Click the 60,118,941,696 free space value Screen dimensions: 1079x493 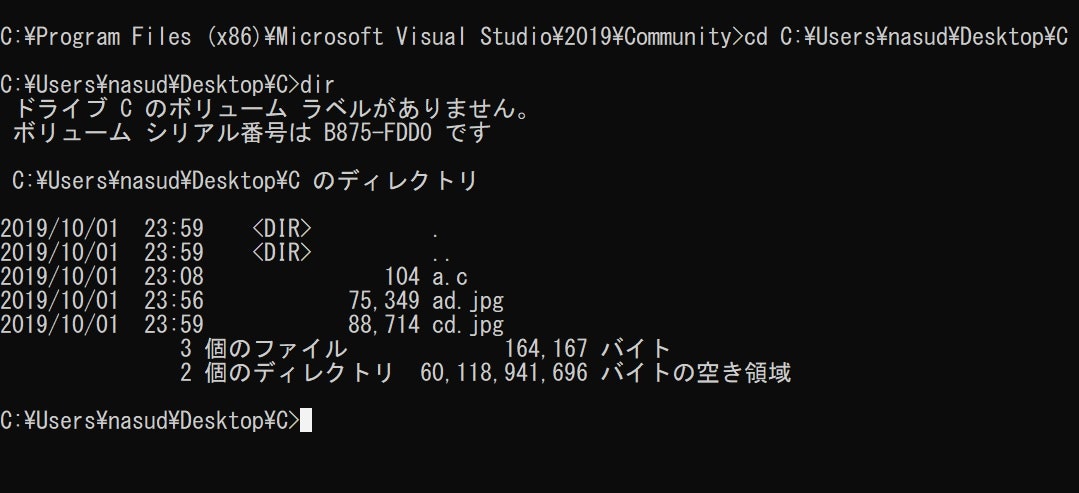point(504,373)
